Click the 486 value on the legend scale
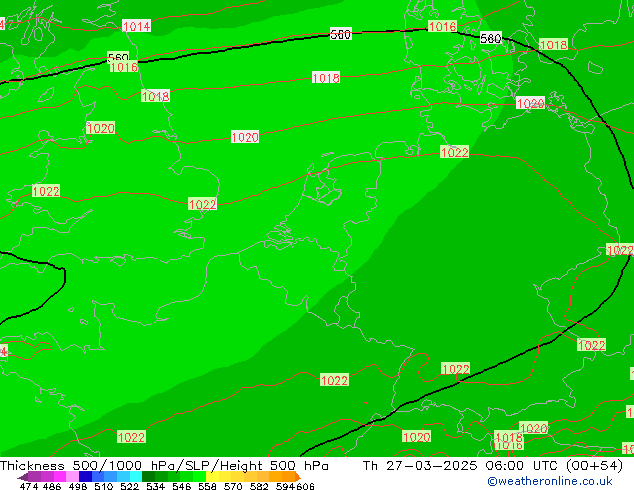Screen dimensions: 634x490 (52, 486)
